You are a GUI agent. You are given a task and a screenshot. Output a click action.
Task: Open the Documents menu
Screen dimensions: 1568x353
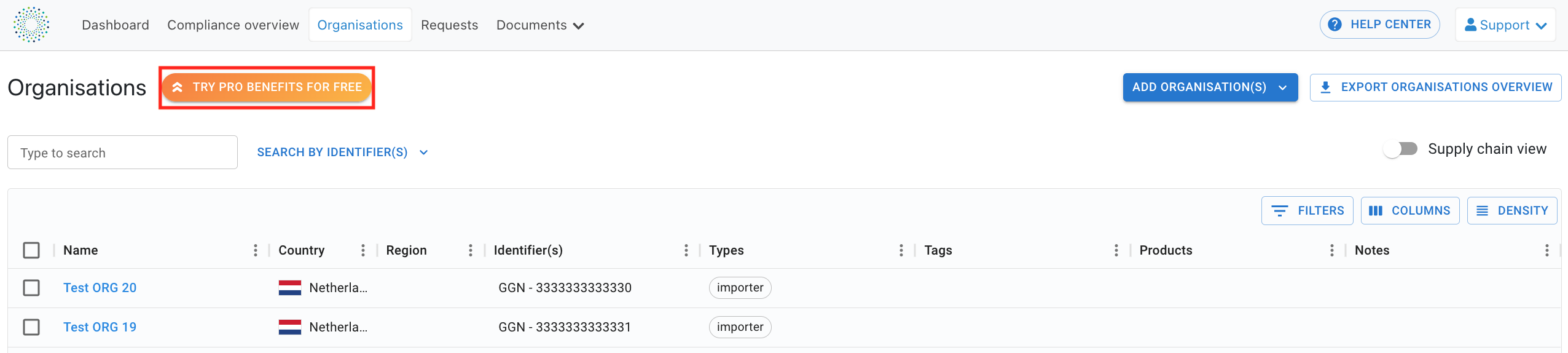click(x=539, y=25)
